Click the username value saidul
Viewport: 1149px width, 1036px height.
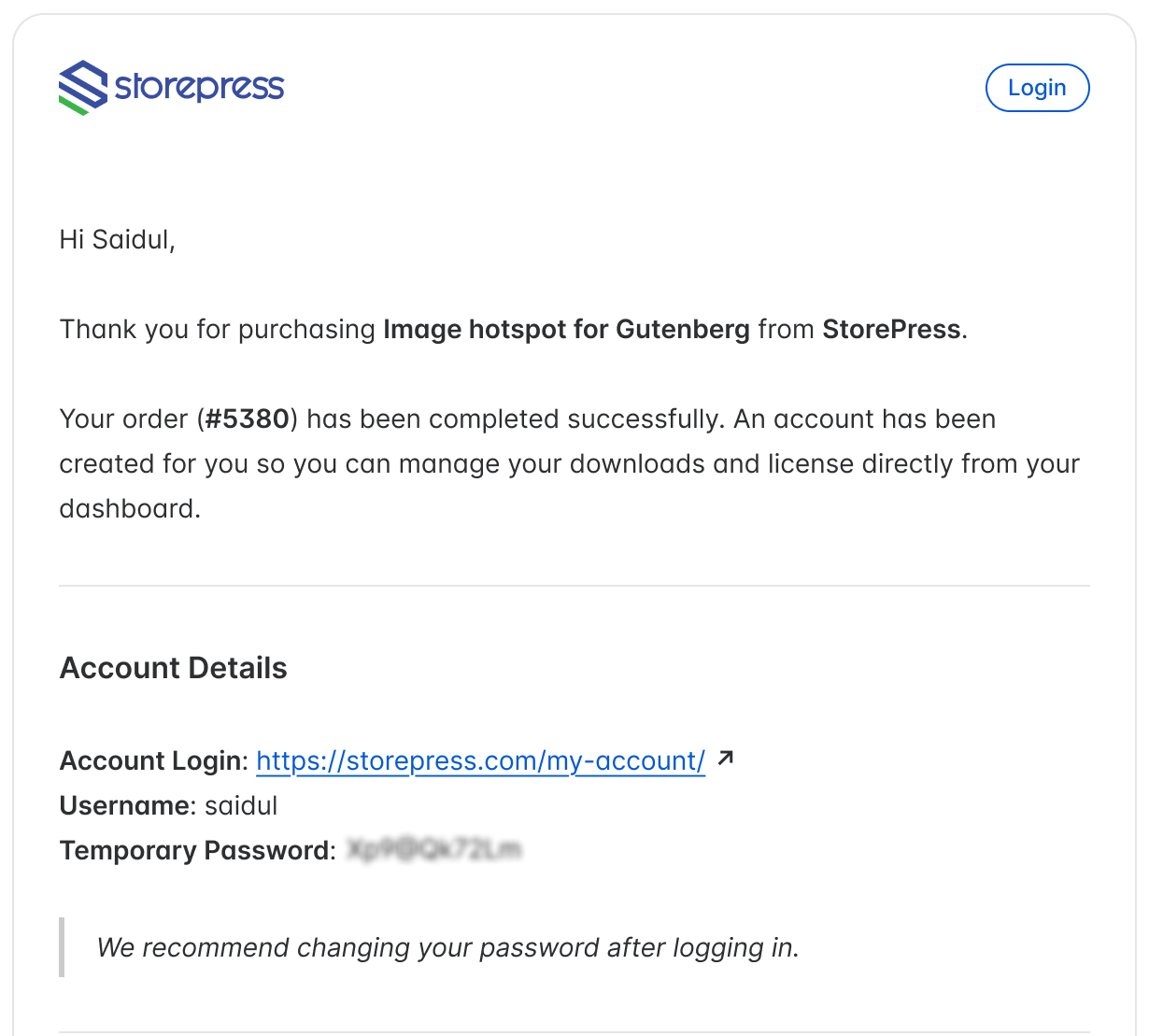pyautogui.click(x=241, y=805)
